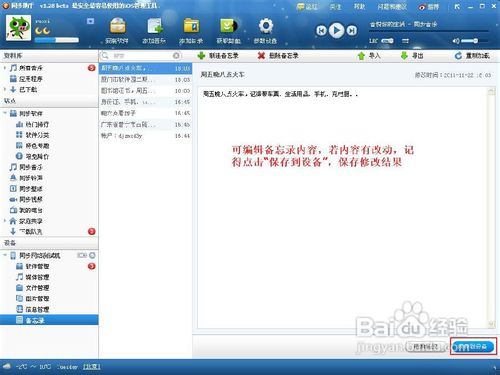The width and height of the screenshot is (500, 375).
Task: Open the limited-free price-drop item with coin icon
Action: 32,156
